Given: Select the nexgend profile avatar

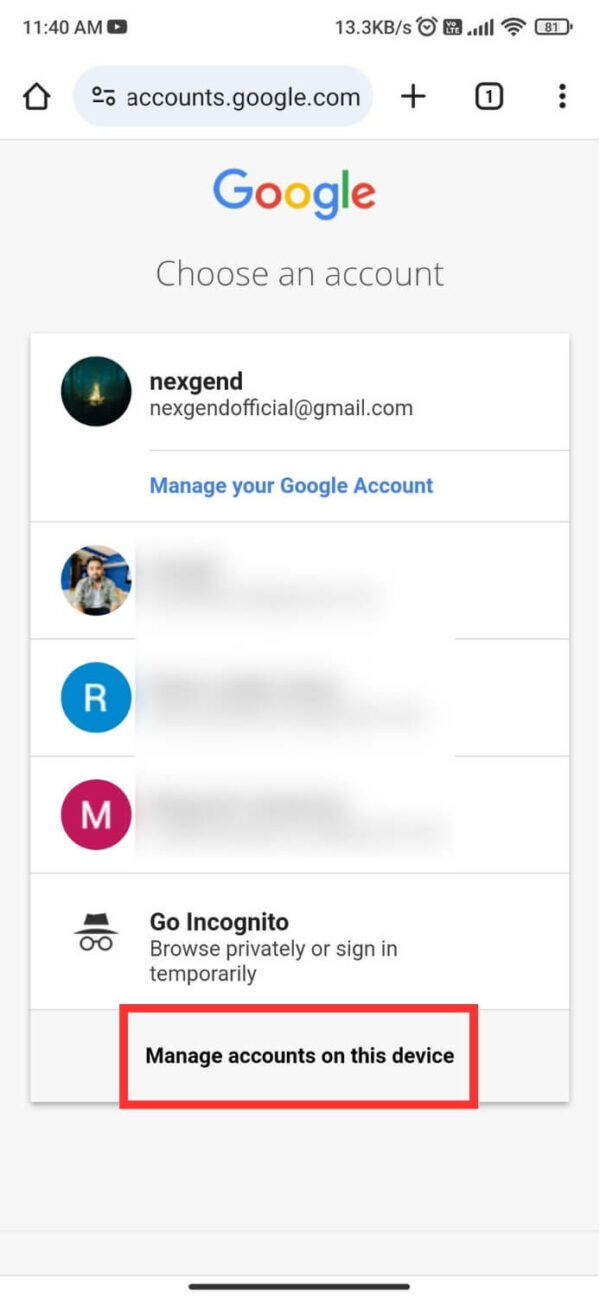Looking at the screenshot, I should click(x=95, y=392).
